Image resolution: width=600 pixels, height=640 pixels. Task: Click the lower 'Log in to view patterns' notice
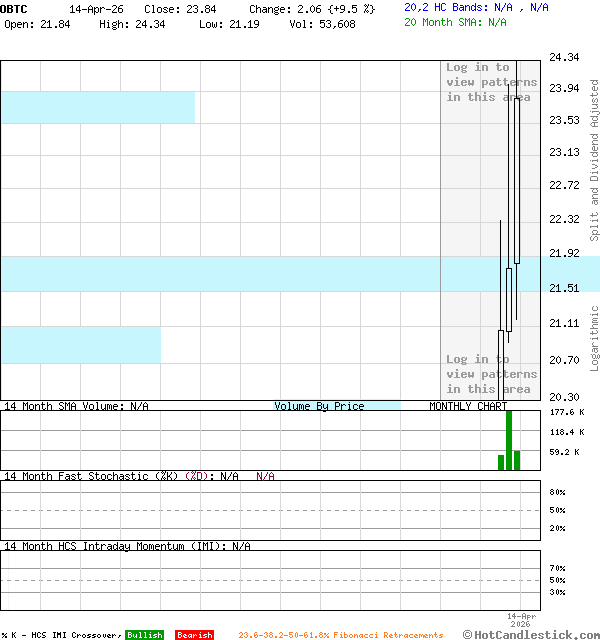491,374
